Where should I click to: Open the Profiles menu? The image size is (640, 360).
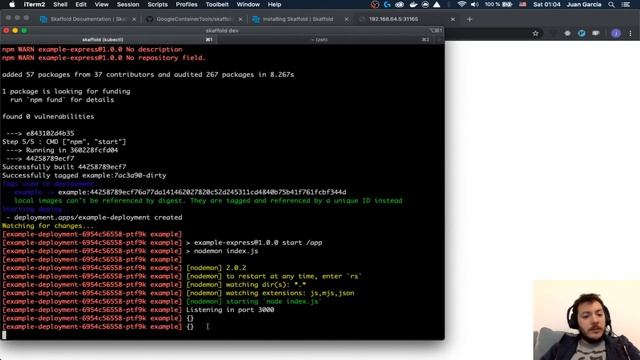(187, 4)
